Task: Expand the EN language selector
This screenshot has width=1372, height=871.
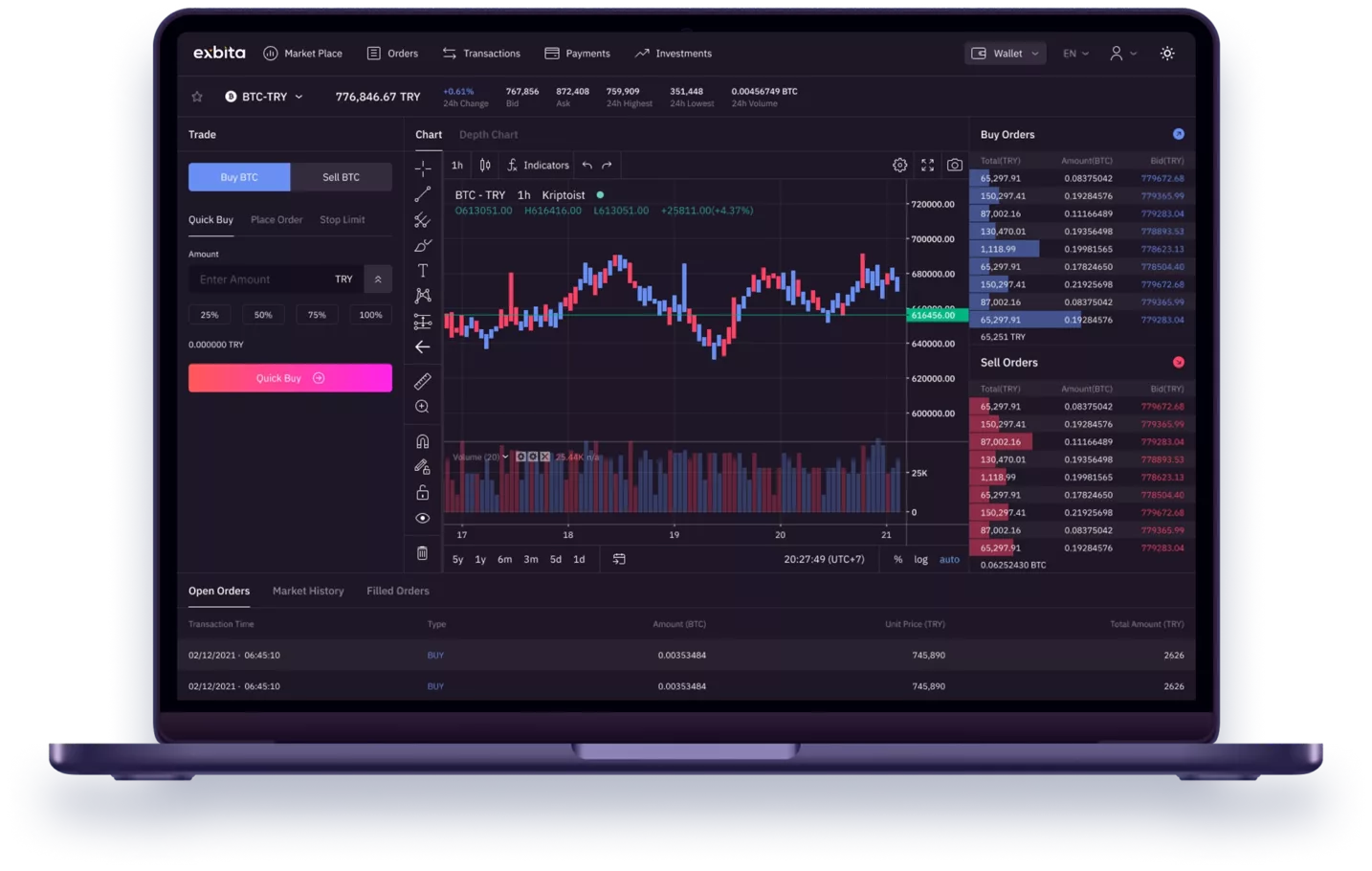Action: click(1075, 54)
